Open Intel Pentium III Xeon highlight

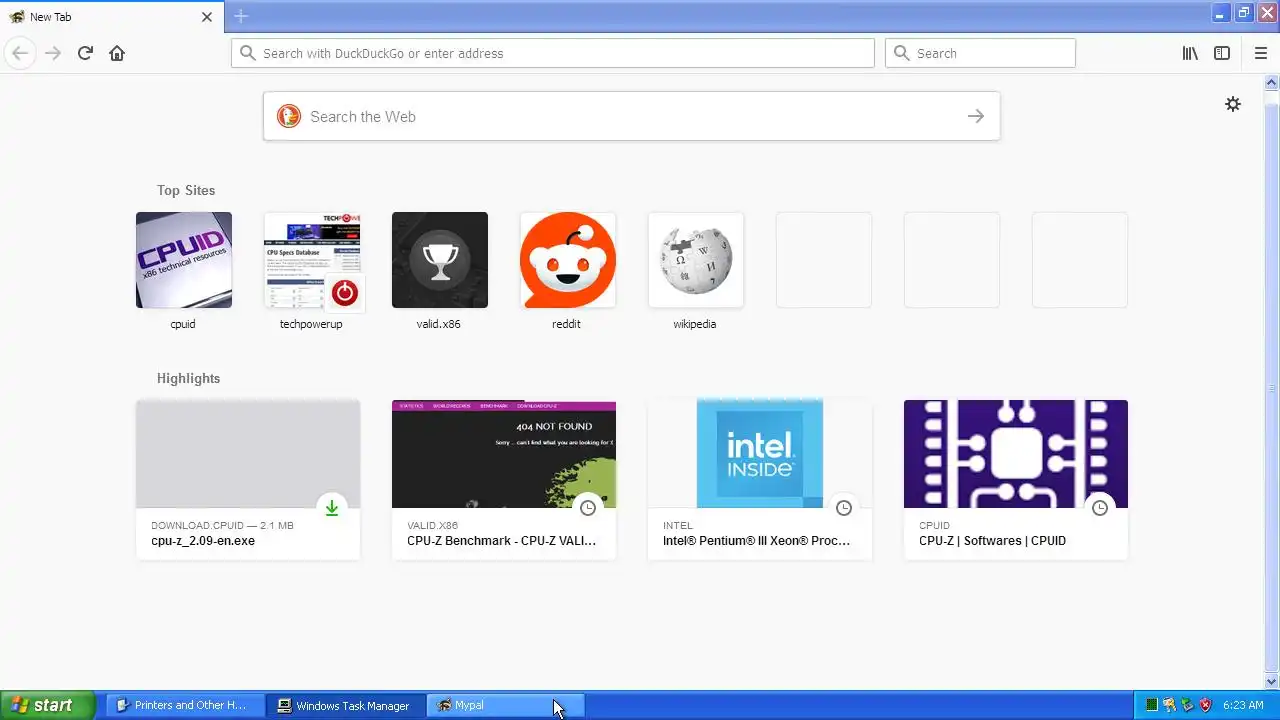coord(760,479)
